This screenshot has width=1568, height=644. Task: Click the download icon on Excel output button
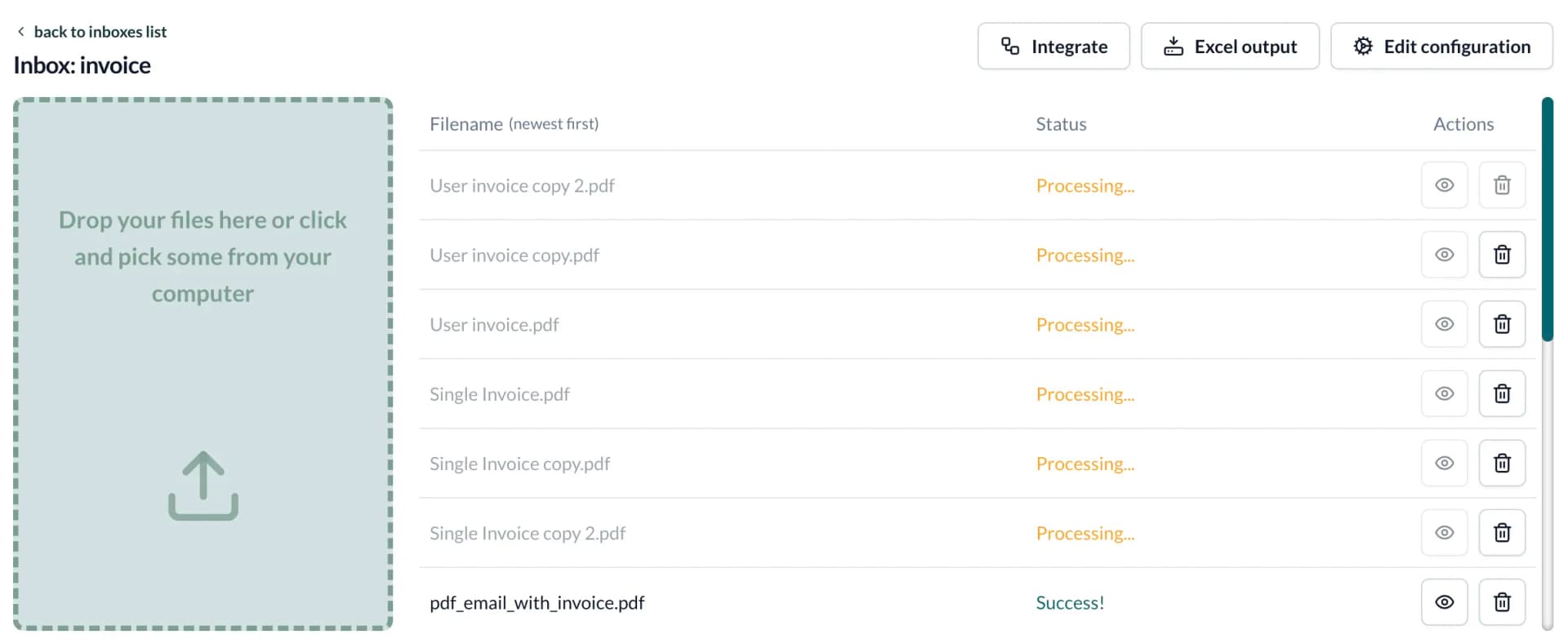tap(1174, 47)
